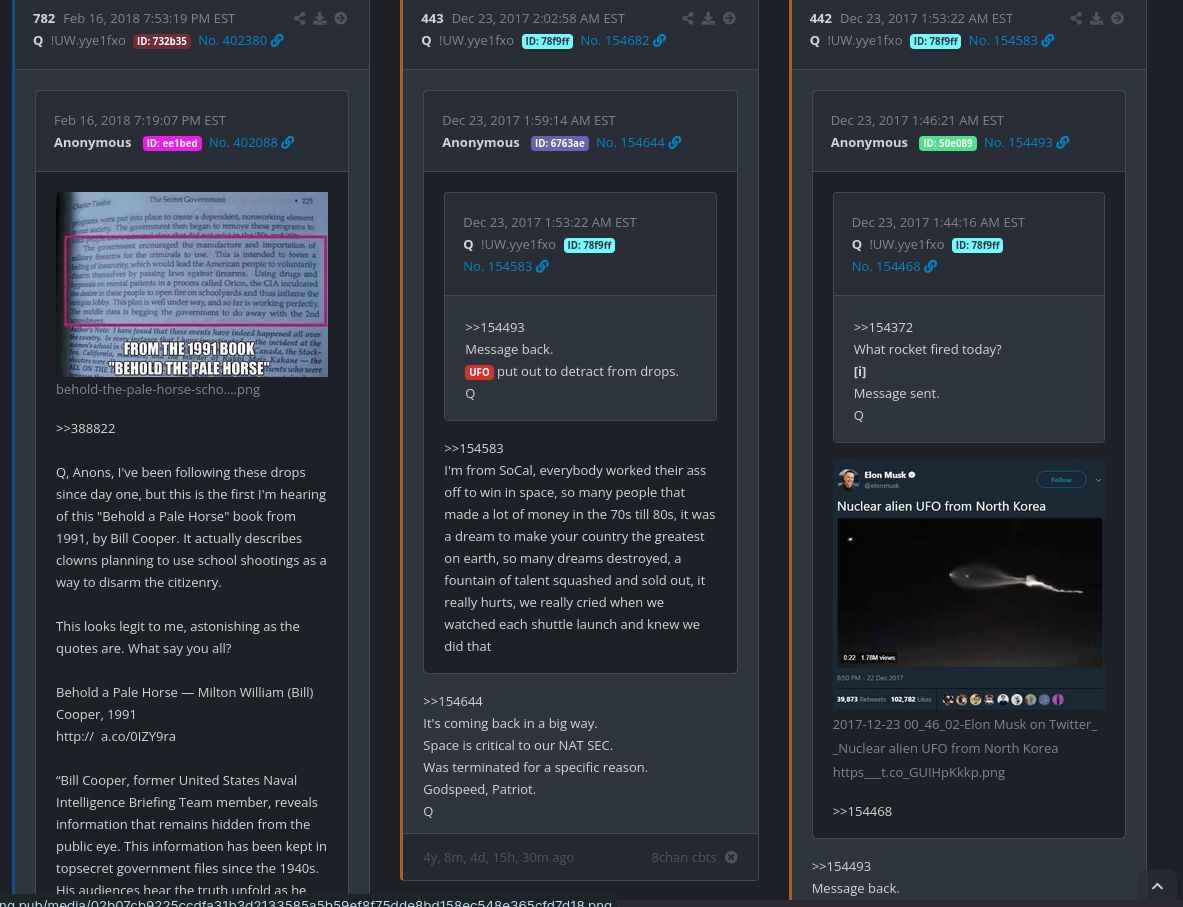Download post 782 using its download icon

320,18
